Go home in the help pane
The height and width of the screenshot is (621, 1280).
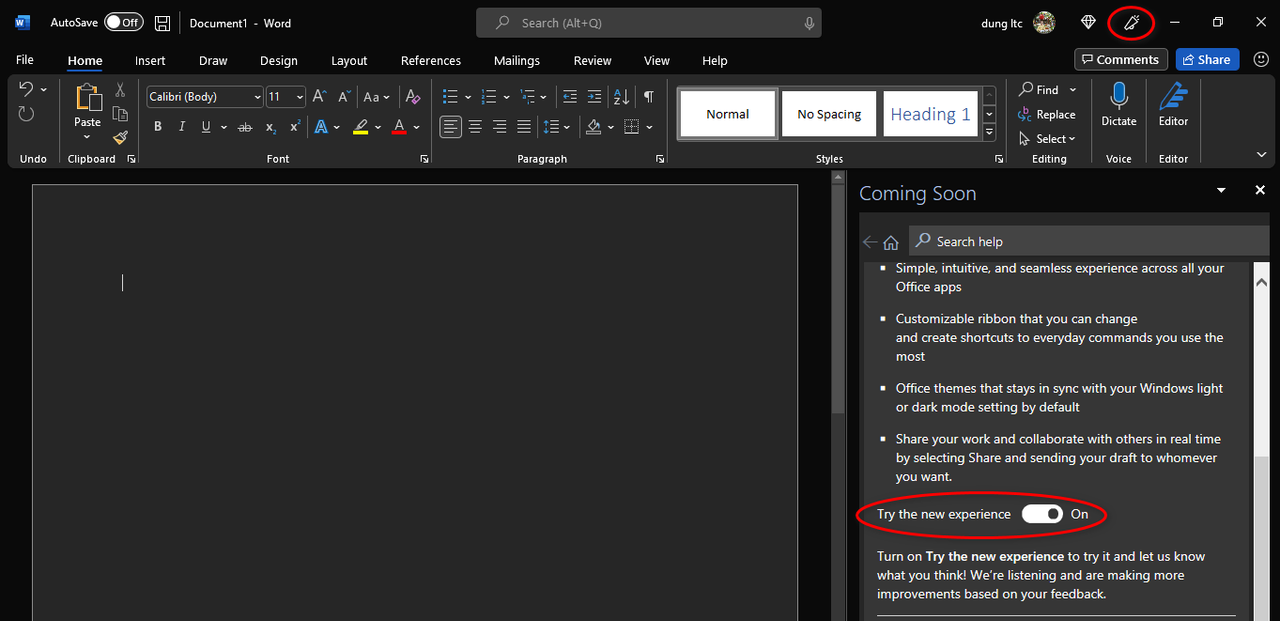click(891, 242)
